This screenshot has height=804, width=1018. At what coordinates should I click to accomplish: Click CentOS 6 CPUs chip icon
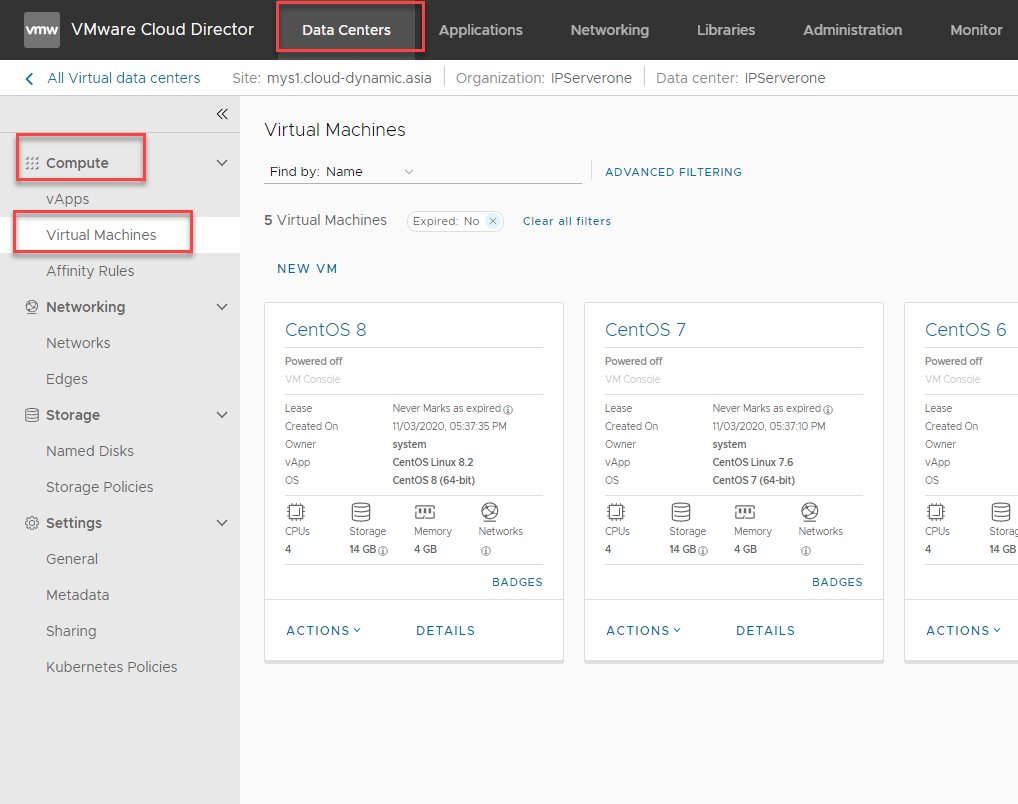[x=936, y=512]
